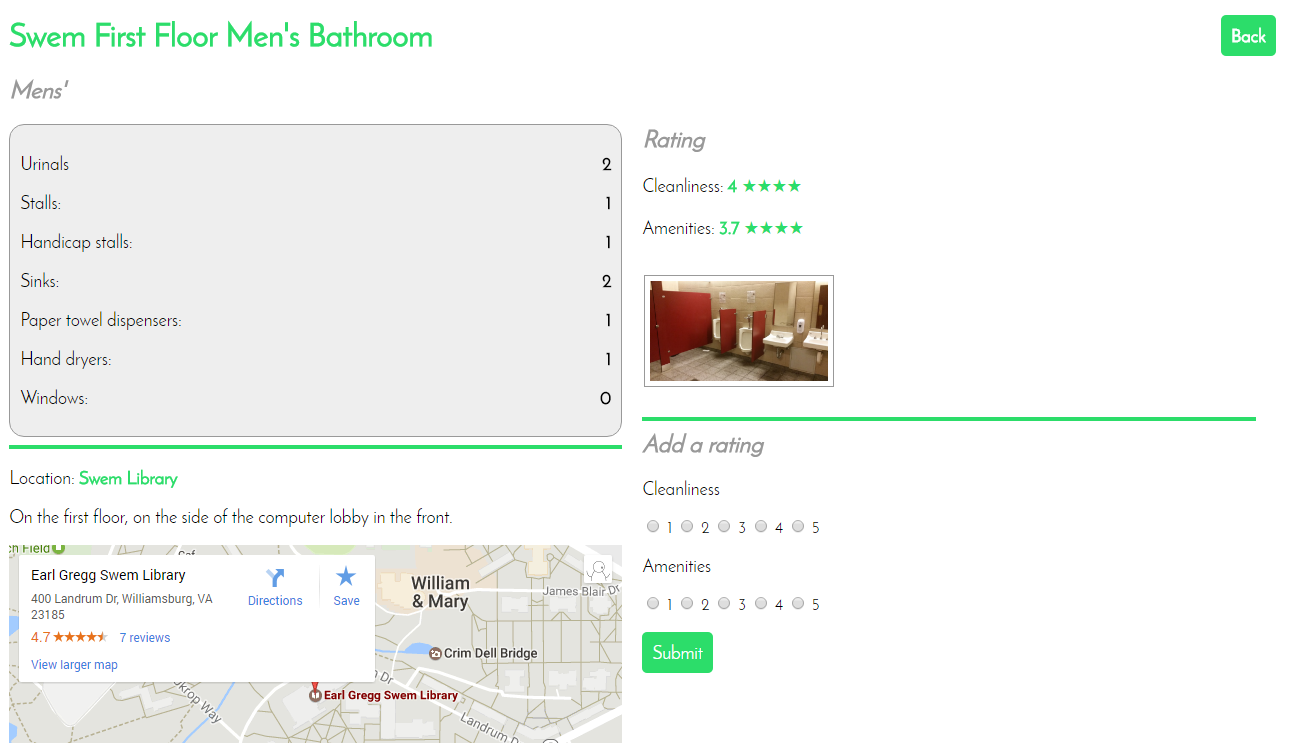Click the Crim Dell Bridge camera marker
The width and height of the screenshot is (1289, 743).
(435, 653)
